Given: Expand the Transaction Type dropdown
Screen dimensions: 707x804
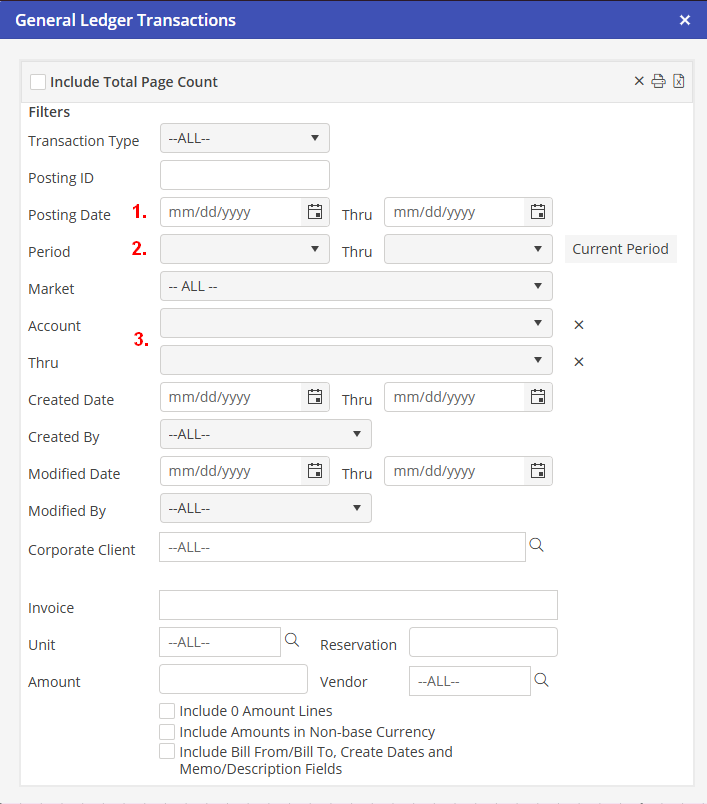Looking at the screenshot, I should click(245, 138).
